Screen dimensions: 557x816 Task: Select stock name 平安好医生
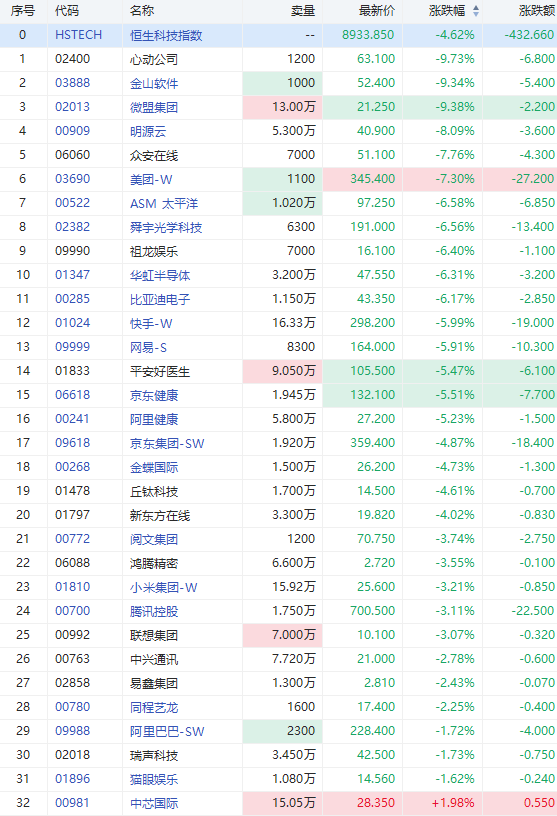160,372
